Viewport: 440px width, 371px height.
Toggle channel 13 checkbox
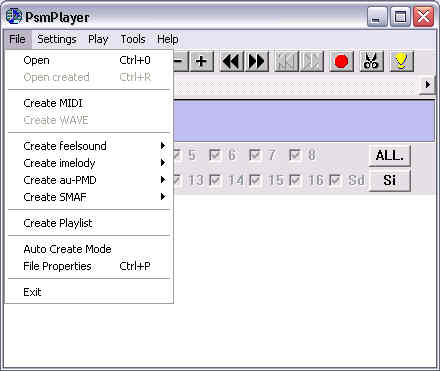(177, 180)
